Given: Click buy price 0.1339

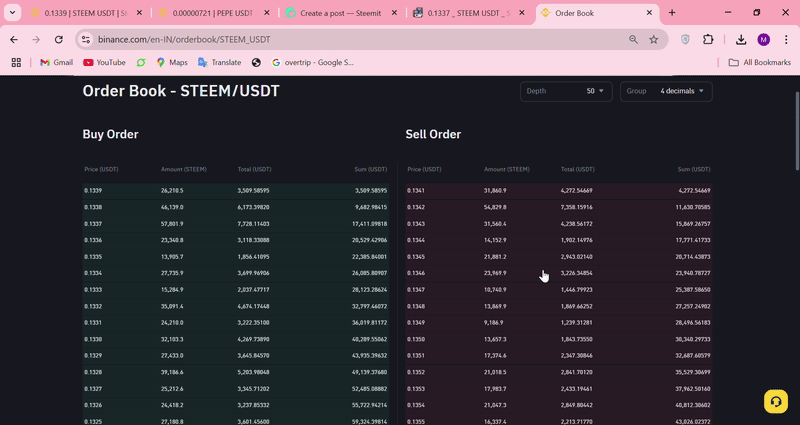Looking at the screenshot, I should pos(93,191).
